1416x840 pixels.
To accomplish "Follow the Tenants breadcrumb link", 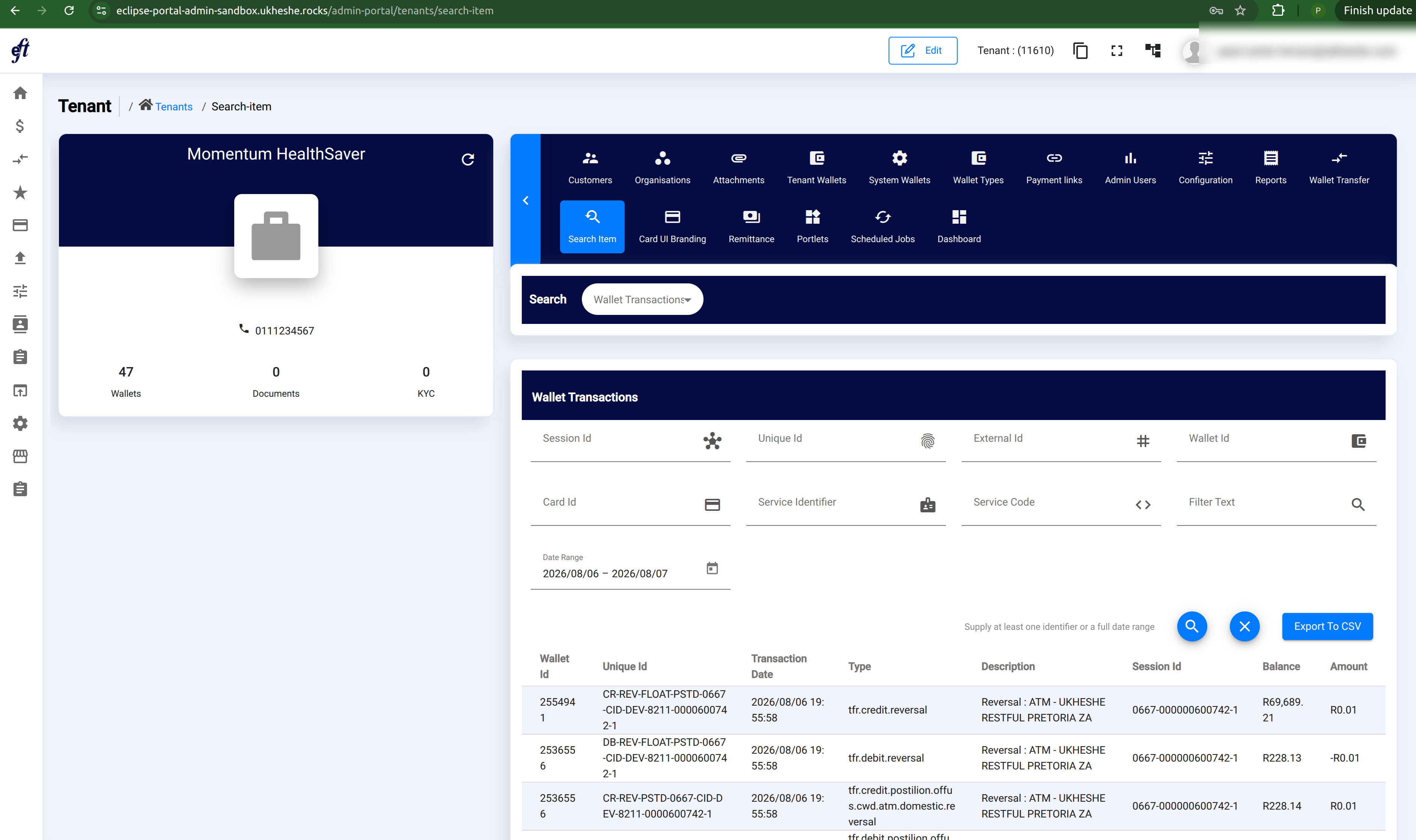I will tap(174, 107).
